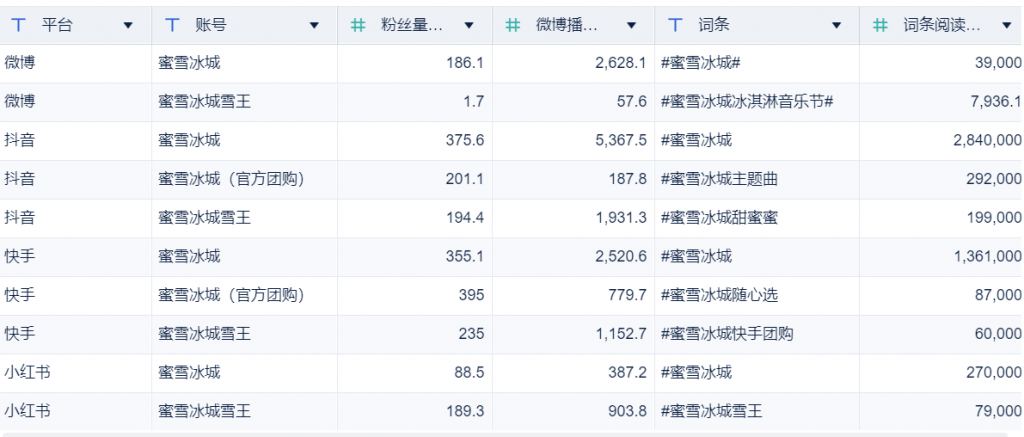Click the reading count 270,000
This screenshot has width=1024, height=437.
coord(994,372)
